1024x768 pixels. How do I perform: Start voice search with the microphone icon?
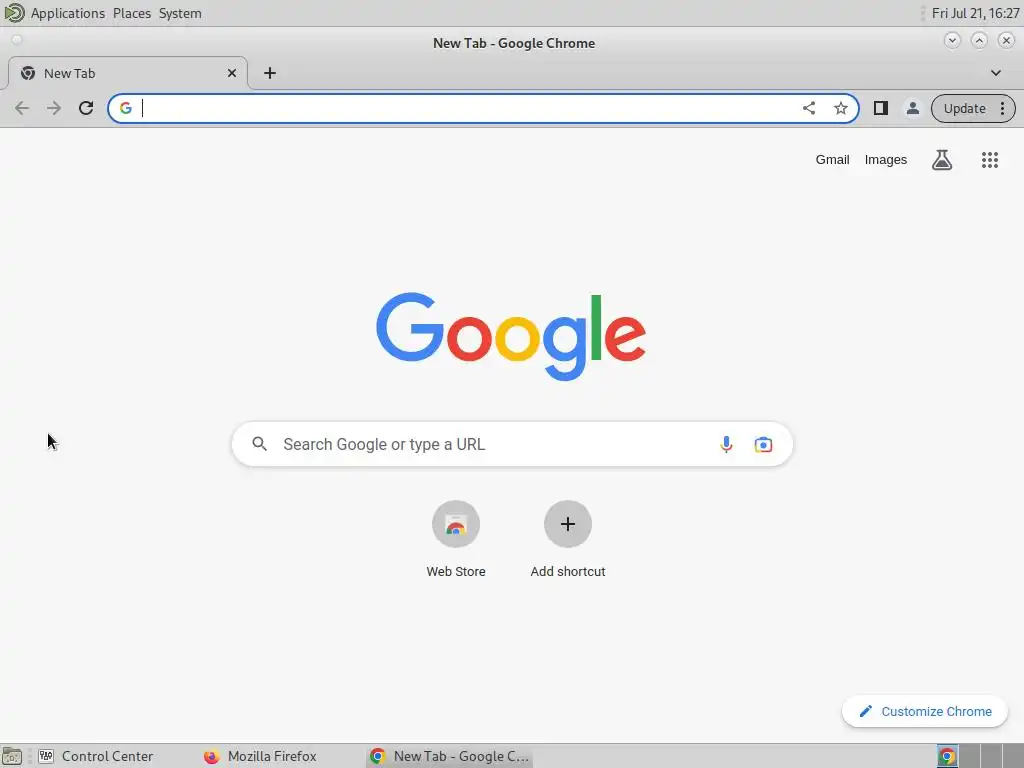(726, 445)
